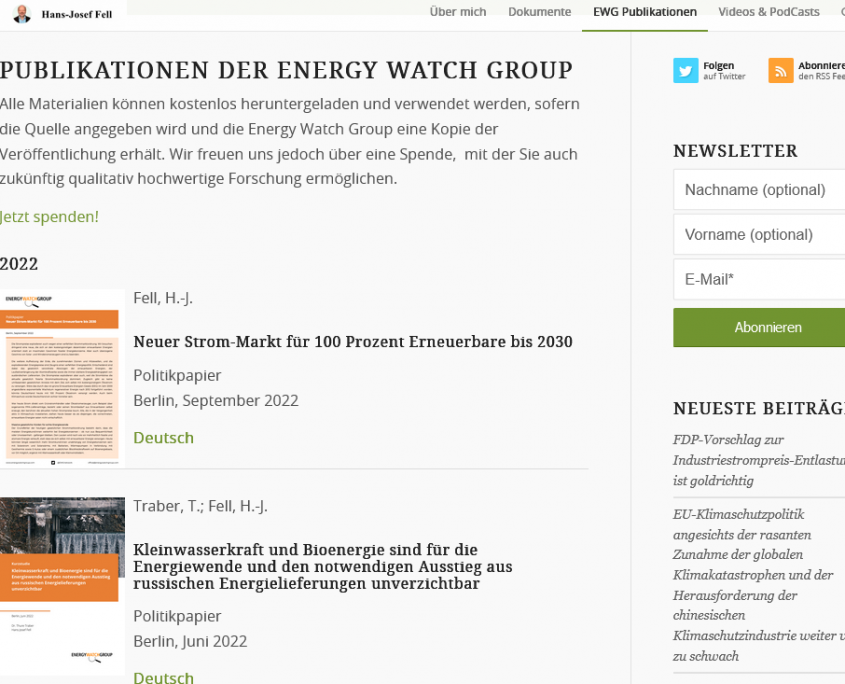The image size is (845, 684).
Task: Click into the E-Mail input field
Action: click(x=760, y=280)
